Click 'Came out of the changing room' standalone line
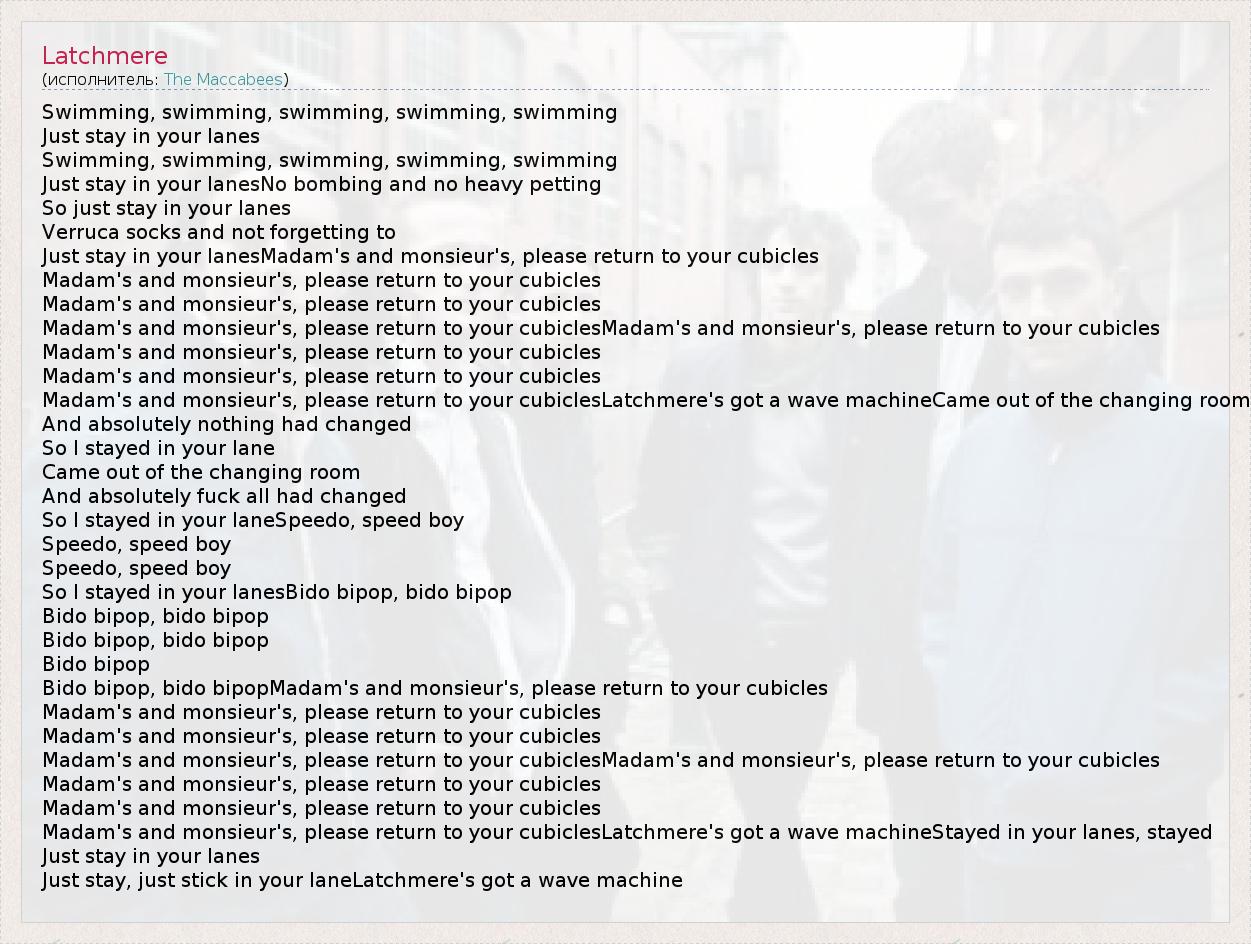Image resolution: width=1251 pixels, height=944 pixels. tap(201, 472)
